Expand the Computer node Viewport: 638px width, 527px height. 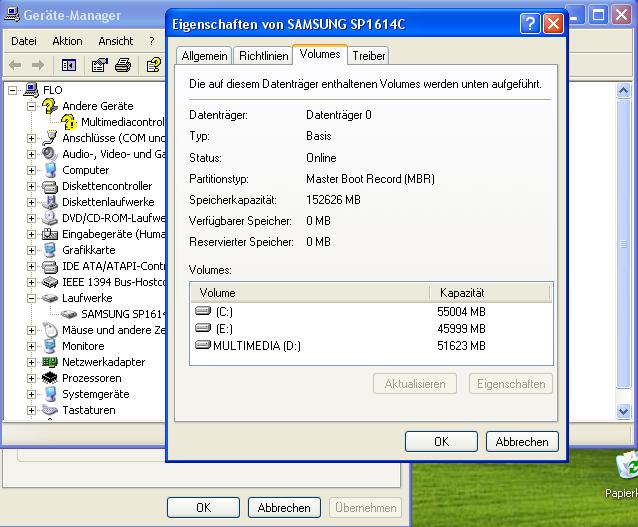31,170
